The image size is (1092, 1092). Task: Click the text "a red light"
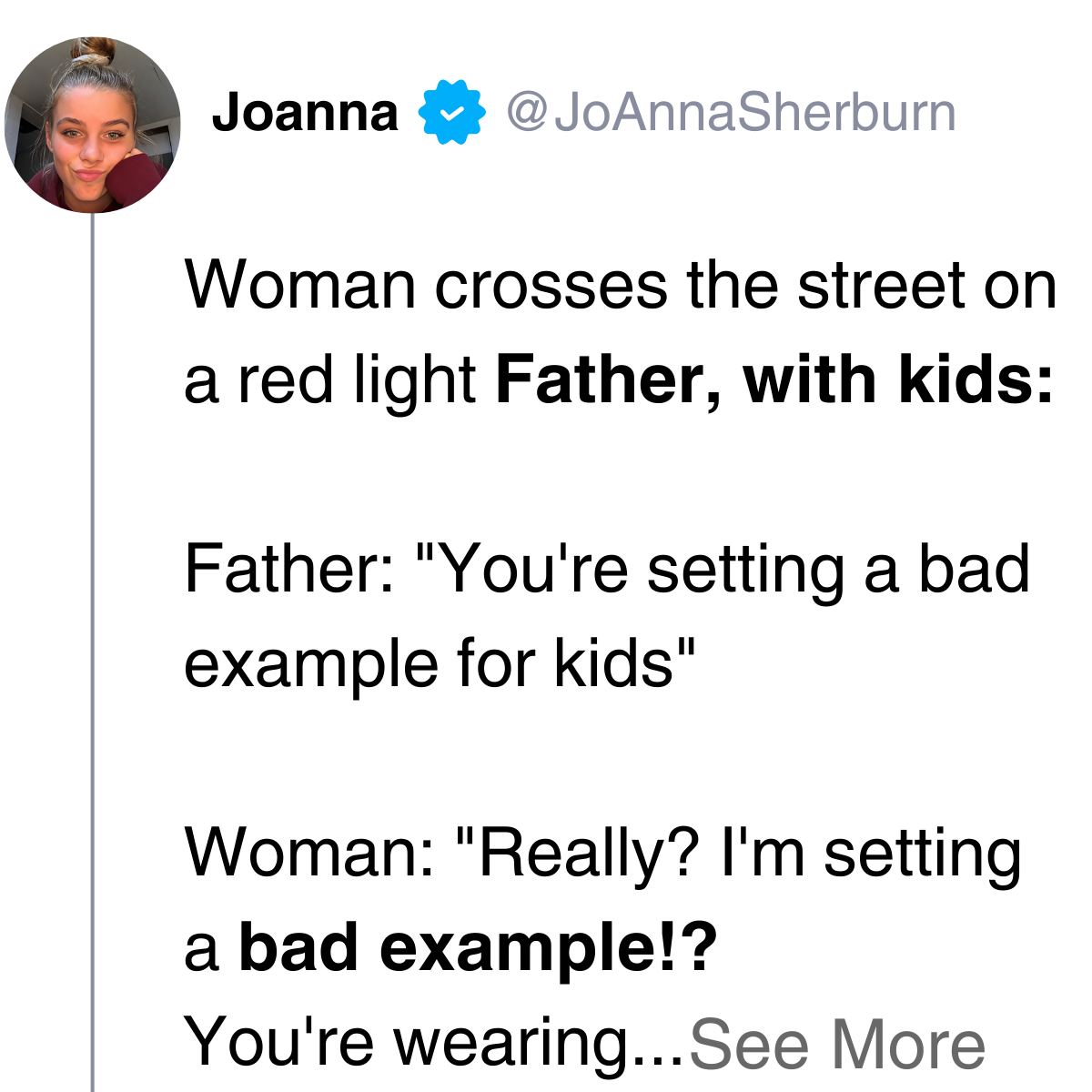[330, 379]
